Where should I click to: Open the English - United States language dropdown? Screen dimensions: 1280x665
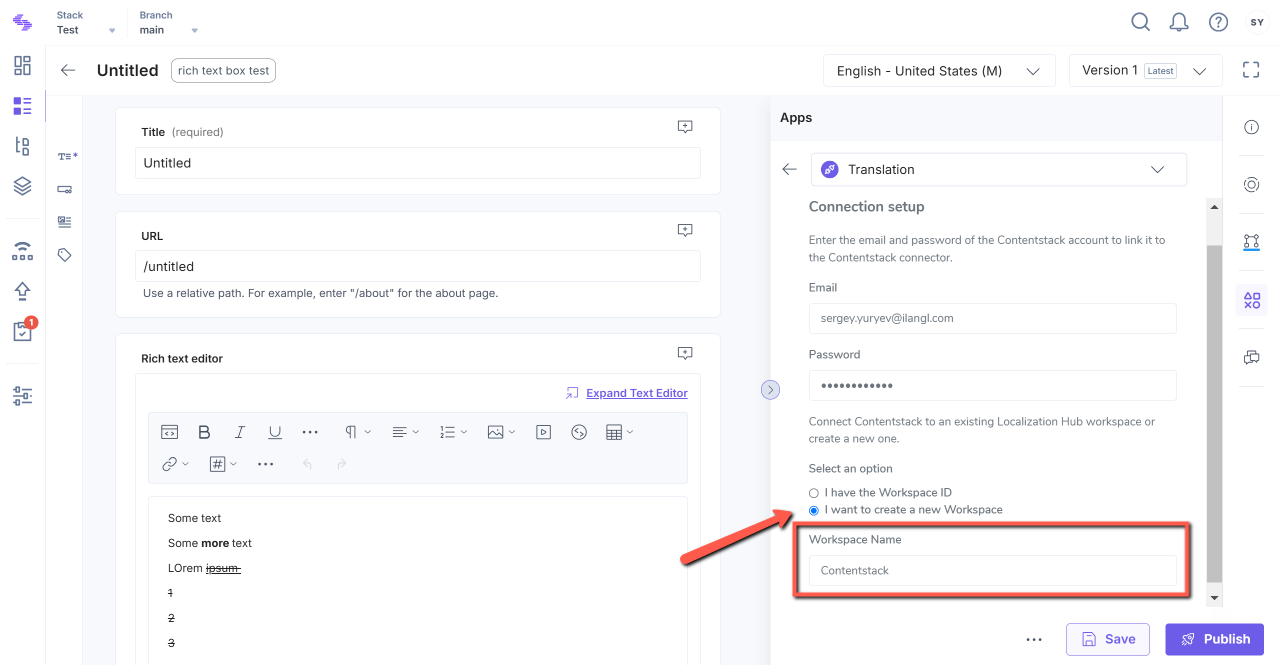click(x=939, y=71)
